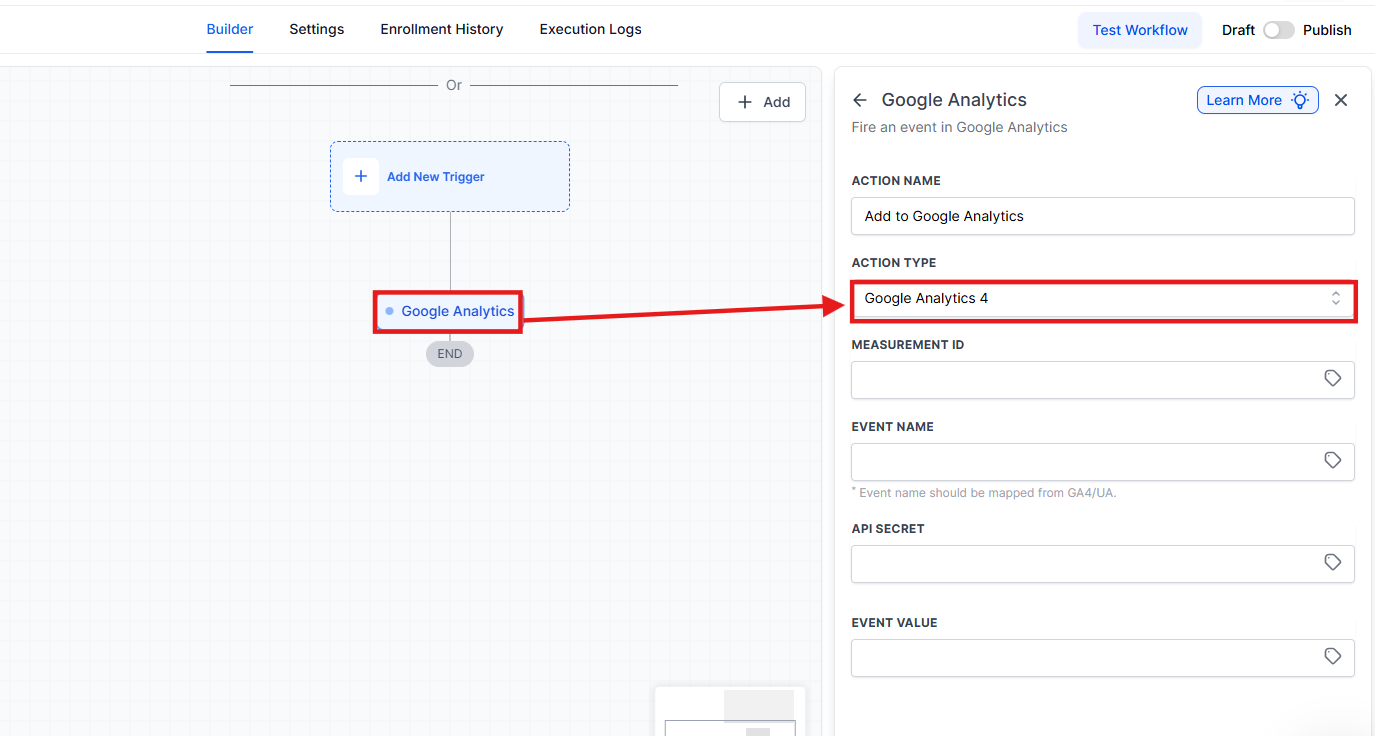This screenshot has width=1375, height=736.
Task: Open the Execution Logs tab
Action: 591,29
